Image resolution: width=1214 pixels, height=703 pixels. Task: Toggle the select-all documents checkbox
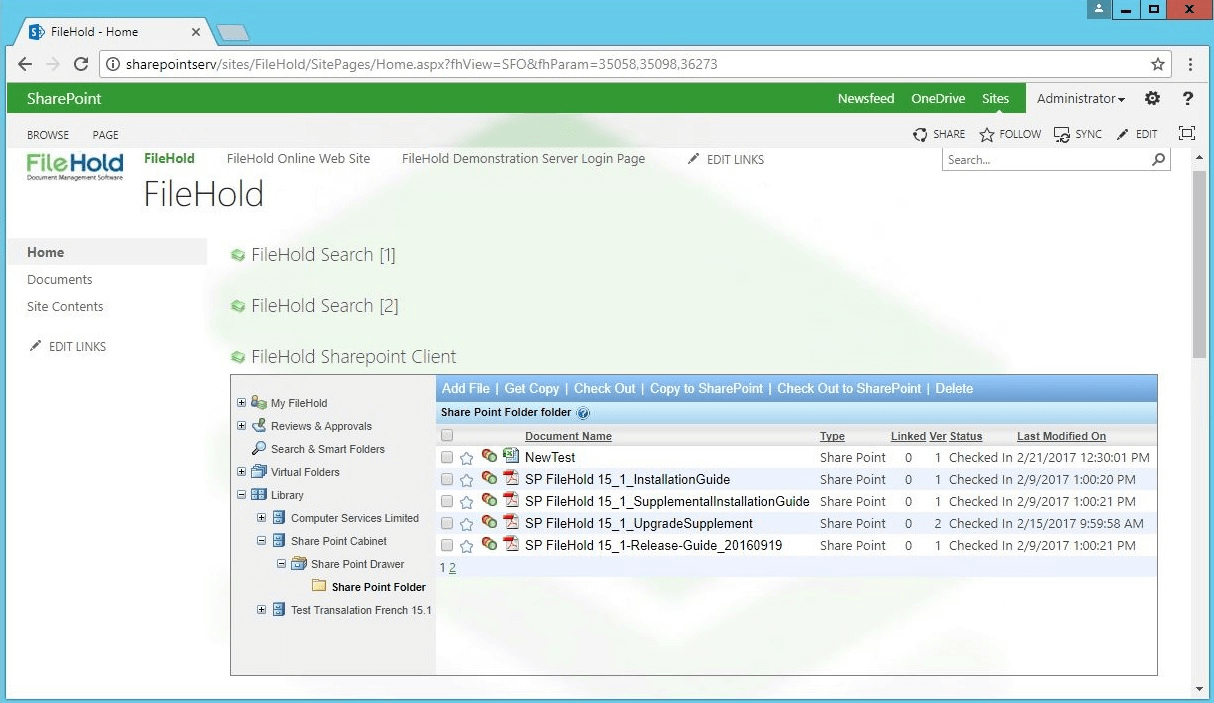pos(447,436)
